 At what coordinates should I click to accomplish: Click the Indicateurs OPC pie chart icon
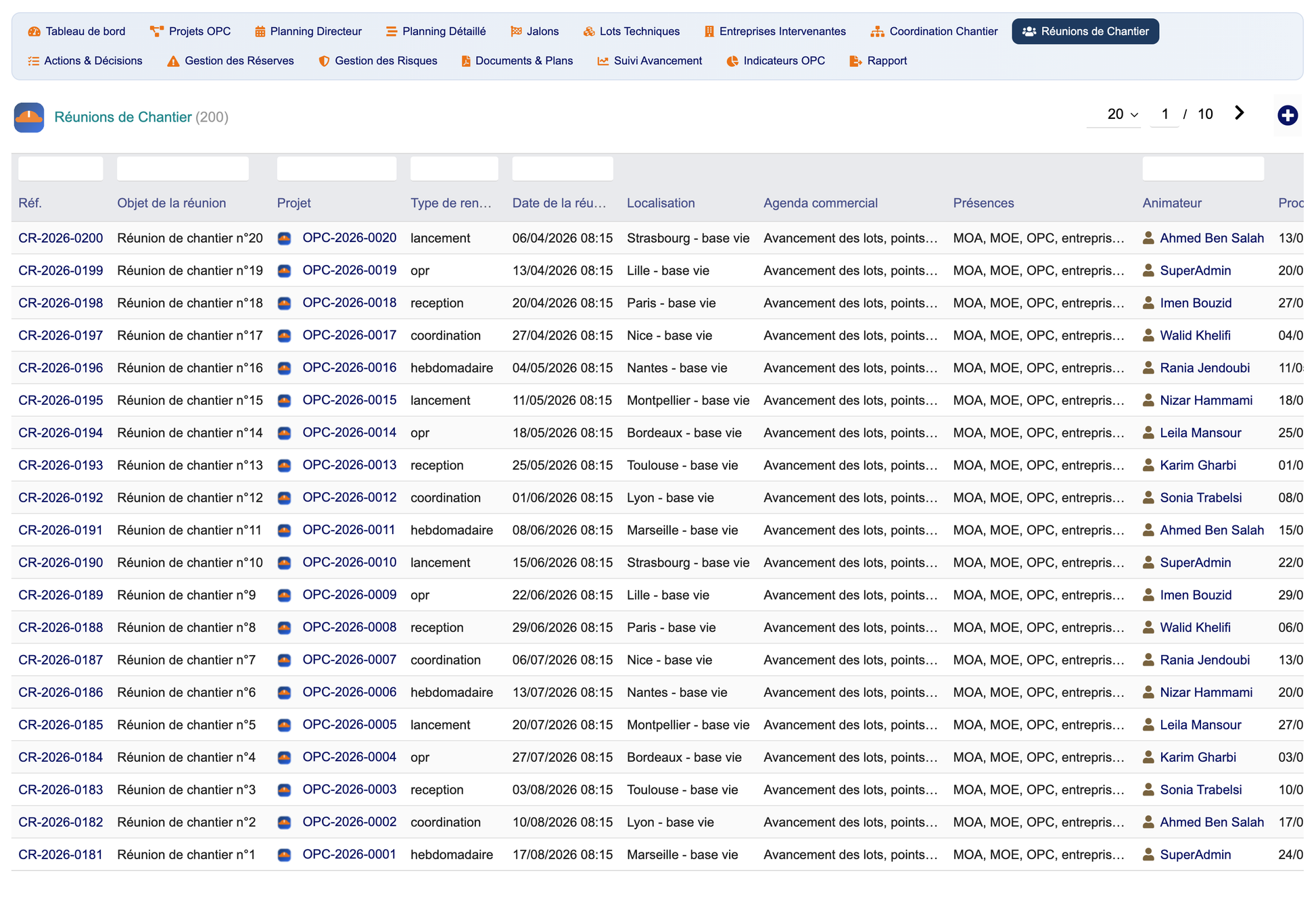pos(732,61)
